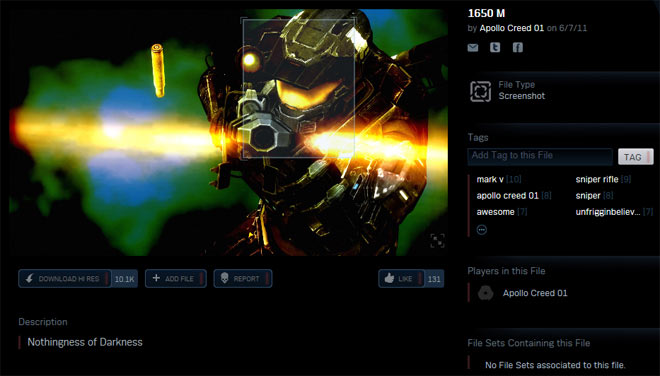Screen dimensions: 660x376
Task: Click the upload date 6/7/11
Action: click(573, 28)
